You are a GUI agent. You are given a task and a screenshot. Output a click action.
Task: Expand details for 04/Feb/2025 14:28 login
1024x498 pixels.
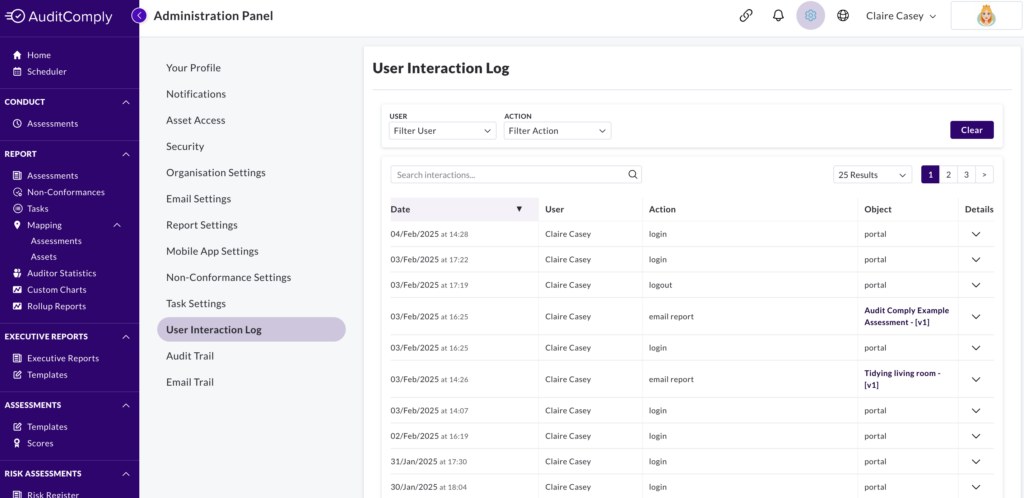coord(976,234)
